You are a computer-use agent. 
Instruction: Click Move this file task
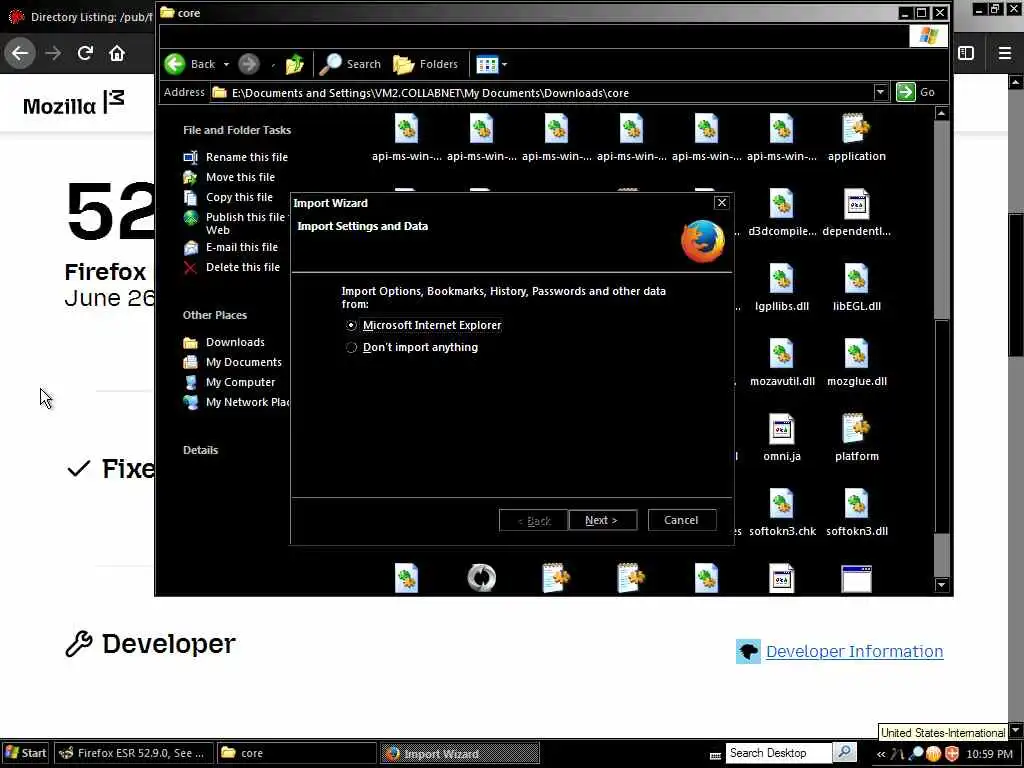(229, 177)
